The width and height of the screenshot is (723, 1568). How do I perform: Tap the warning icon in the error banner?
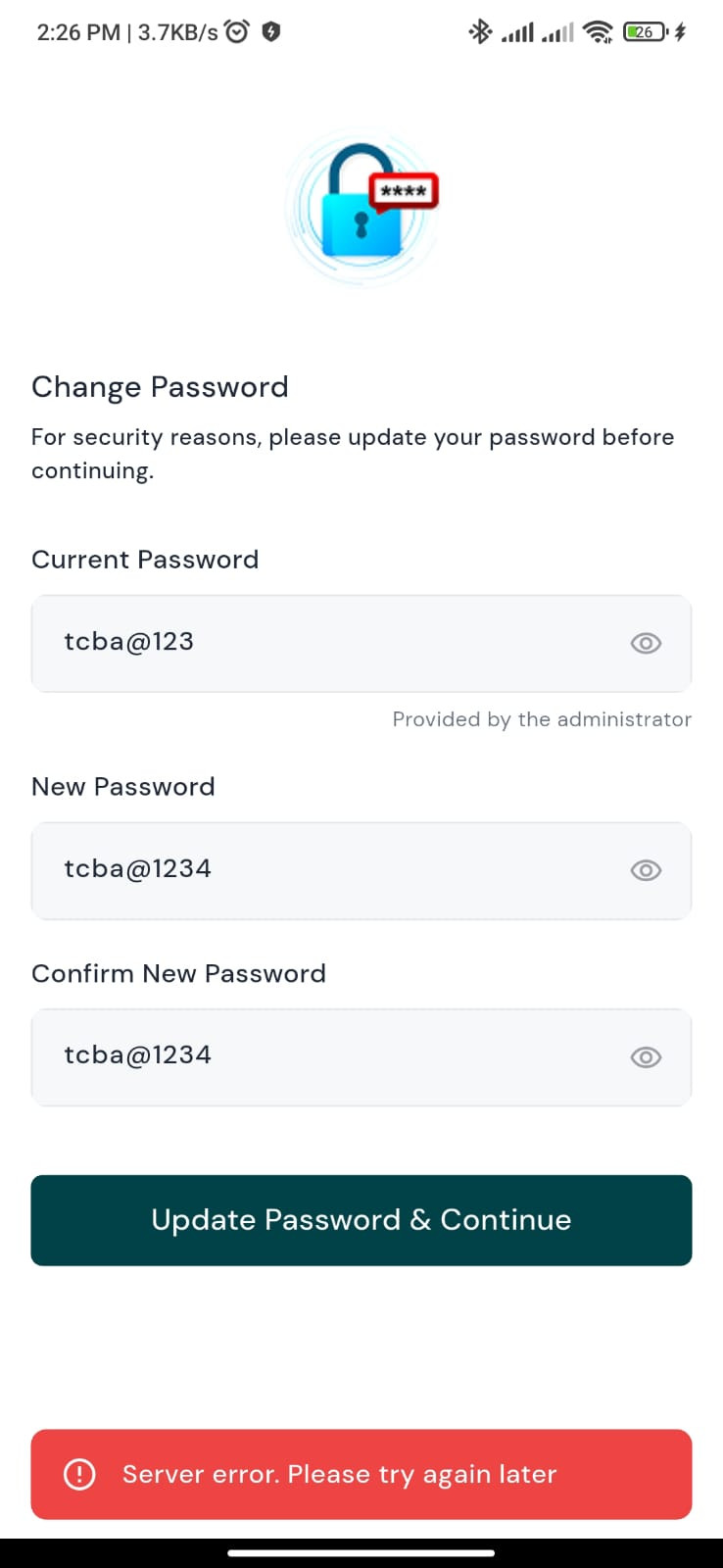point(79,1474)
